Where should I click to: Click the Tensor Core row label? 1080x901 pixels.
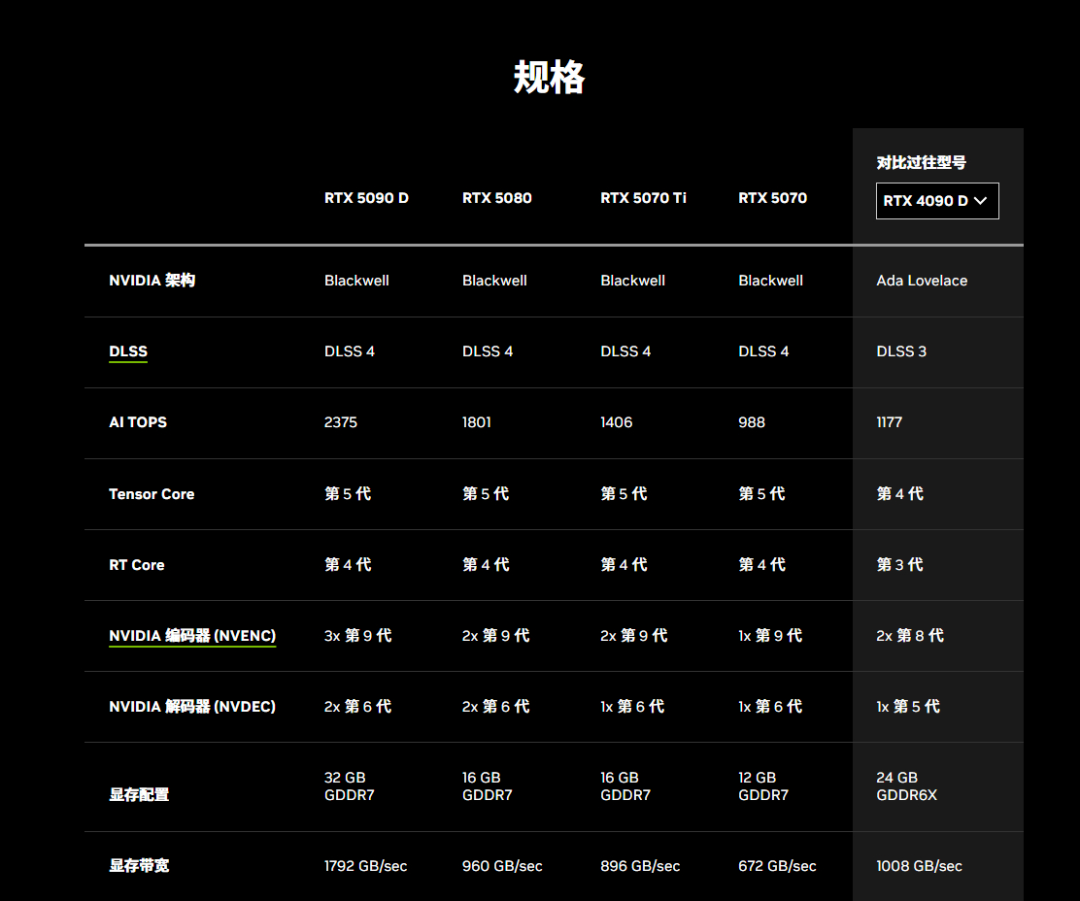pyautogui.click(x=152, y=494)
